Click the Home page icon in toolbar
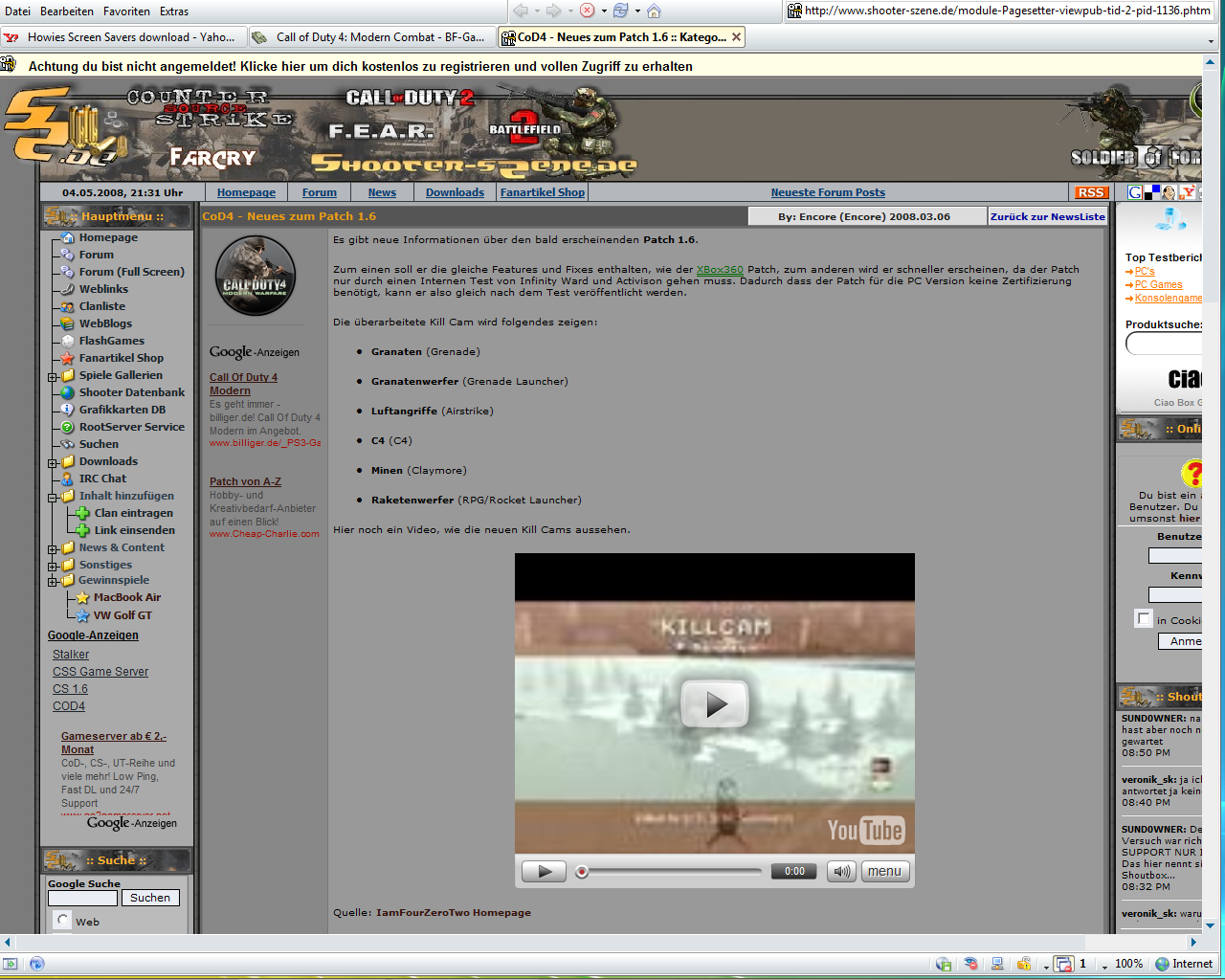This screenshot has width=1225, height=980. [655, 11]
